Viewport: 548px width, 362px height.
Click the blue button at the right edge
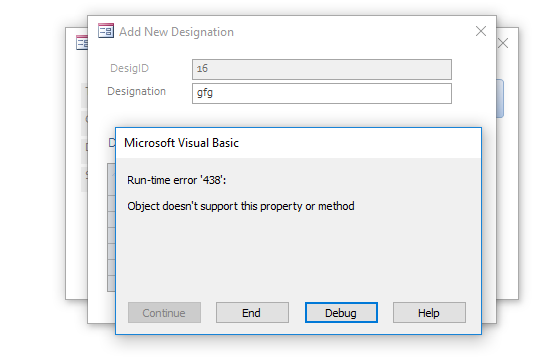click(x=500, y=99)
